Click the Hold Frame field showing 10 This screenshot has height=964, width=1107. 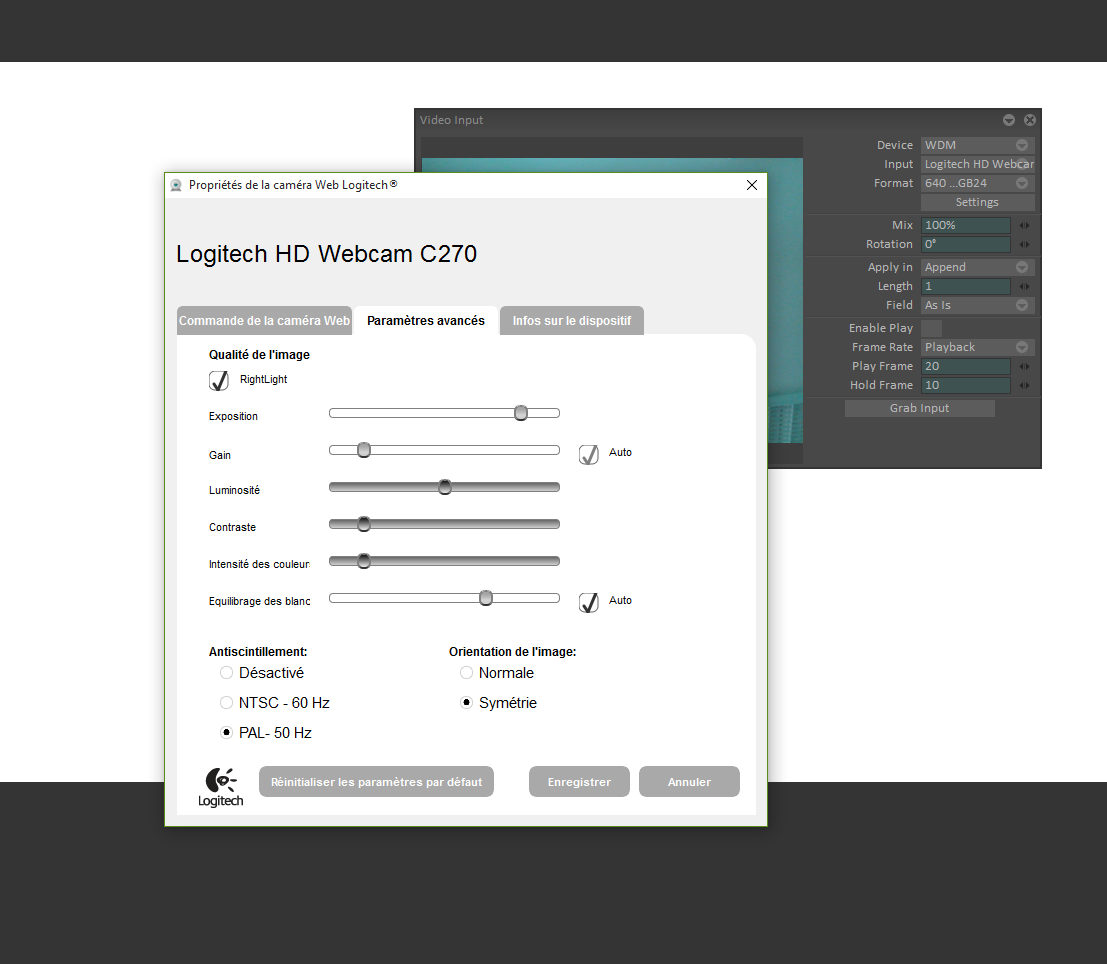click(x=966, y=385)
